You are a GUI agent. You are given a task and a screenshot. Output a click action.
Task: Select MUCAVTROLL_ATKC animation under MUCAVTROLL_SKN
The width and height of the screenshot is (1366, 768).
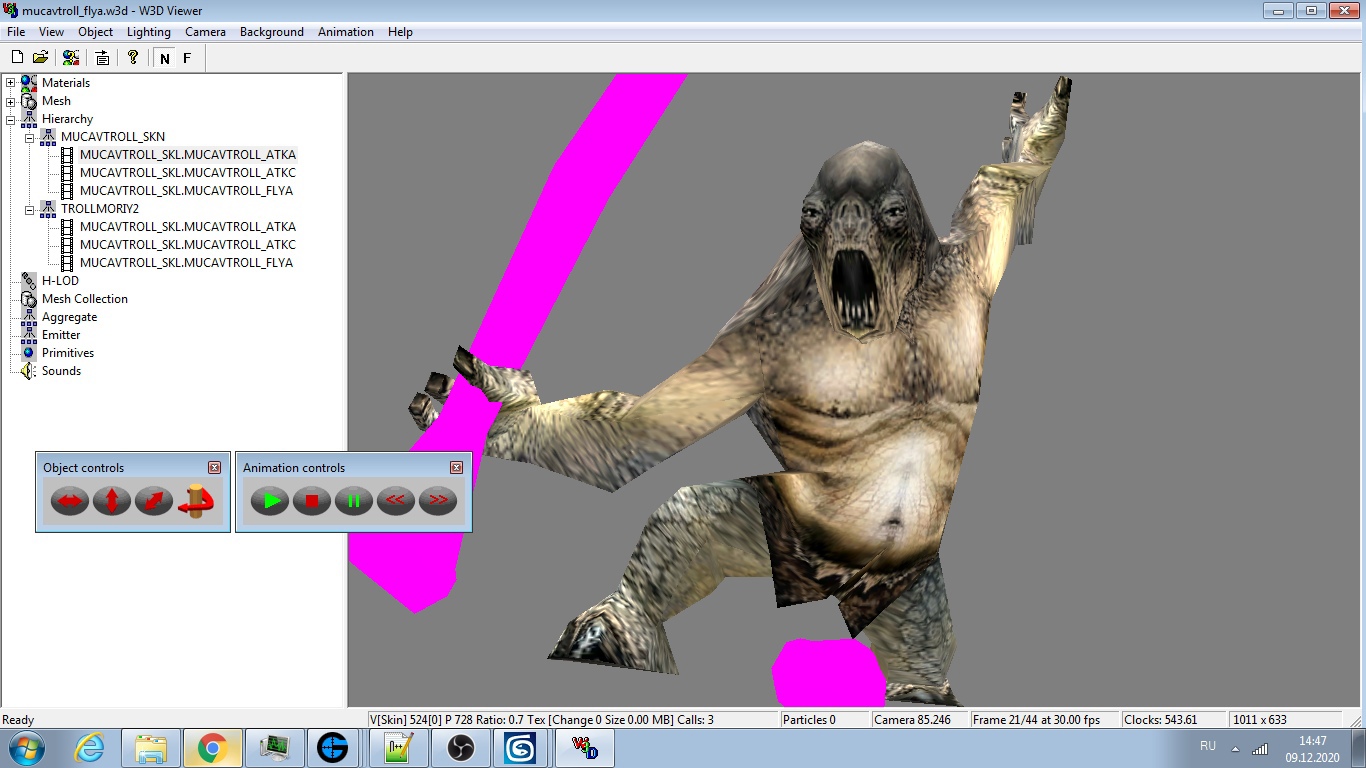click(188, 173)
